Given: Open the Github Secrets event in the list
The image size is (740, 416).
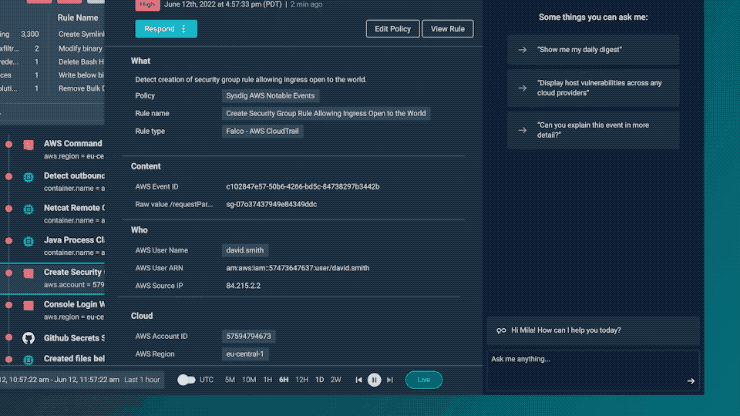Looking at the screenshot, I should (x=52, y=338).
